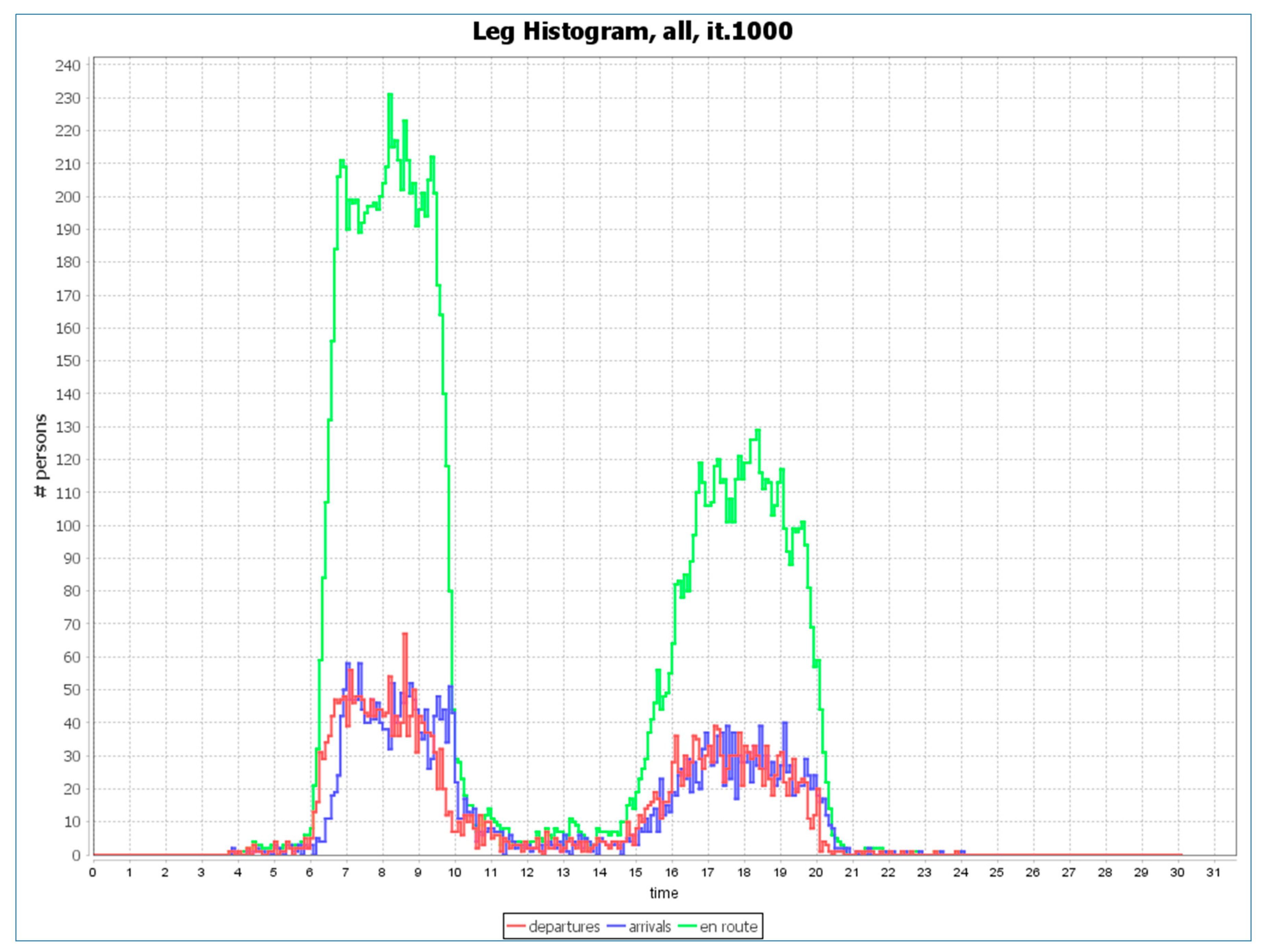This screenshot has height=952, width=1268.
Task: Click the 31 tick on time axis
Action: [1213, 872]
